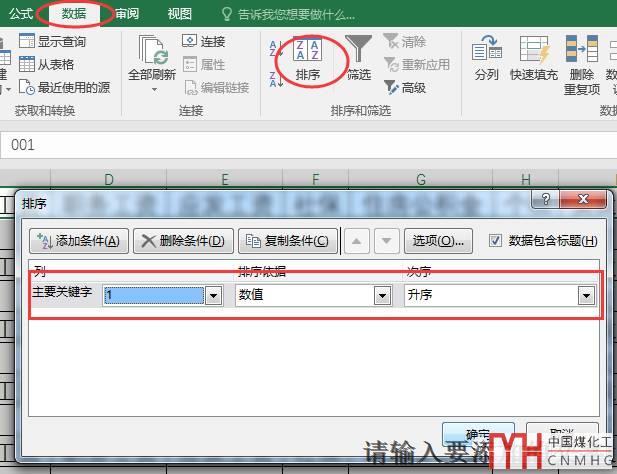
Task: Confirm sort with 确定 button
Action: [478, 434]
